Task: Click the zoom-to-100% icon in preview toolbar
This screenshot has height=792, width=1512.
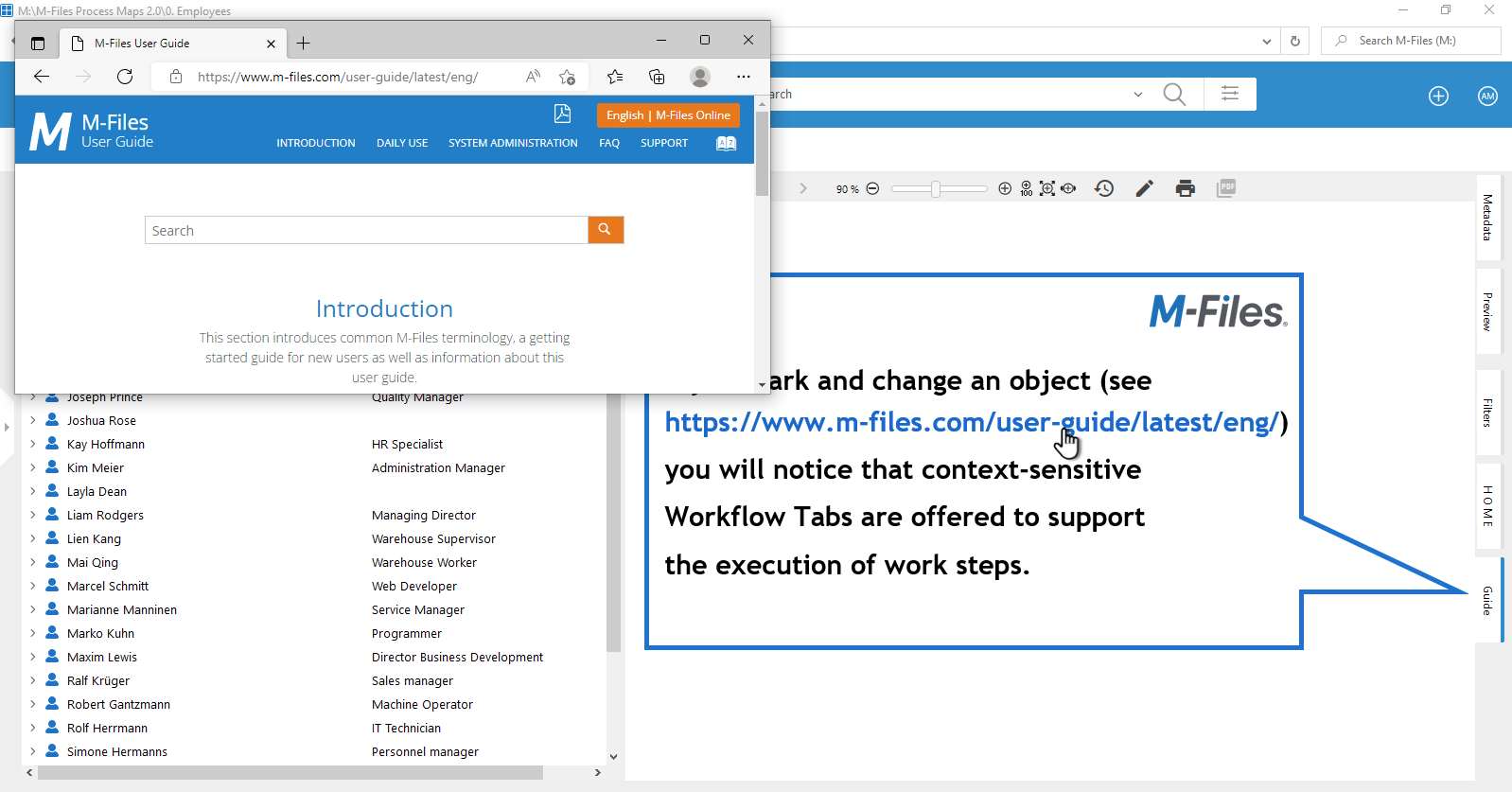Action: [x=1027, y=189]
